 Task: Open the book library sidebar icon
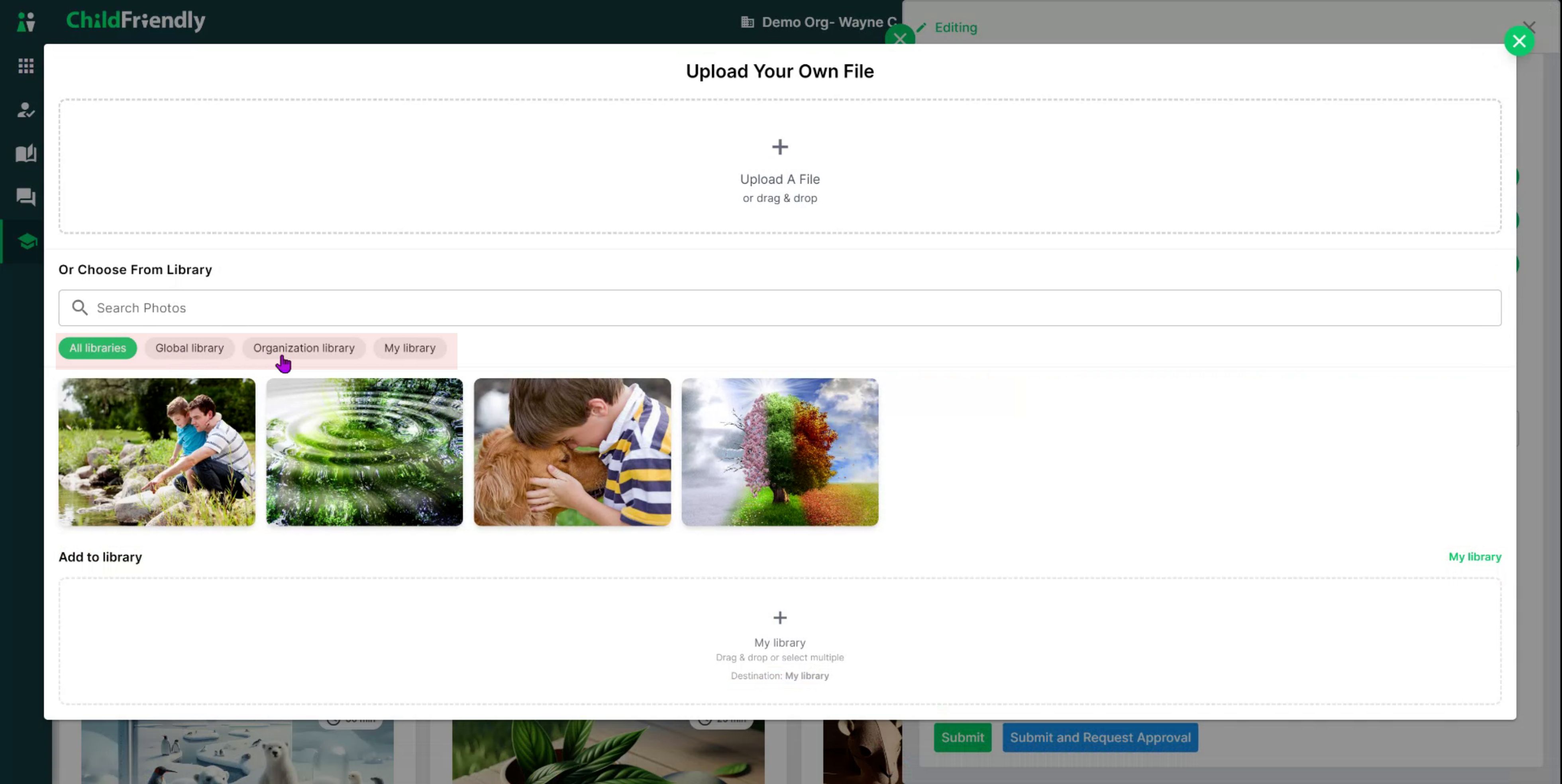[x=26, y=153]
